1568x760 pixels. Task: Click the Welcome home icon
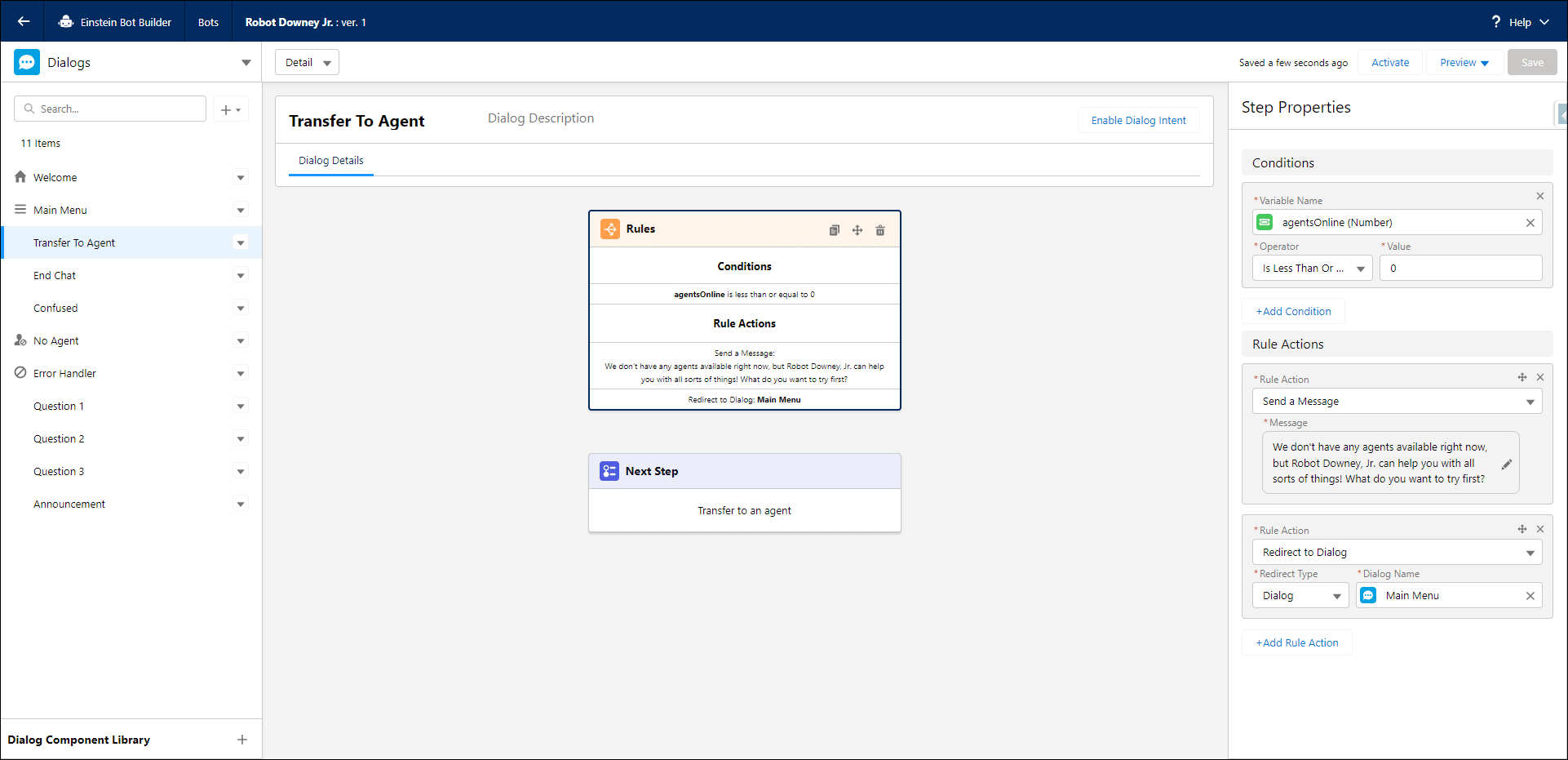pos(20,177)
